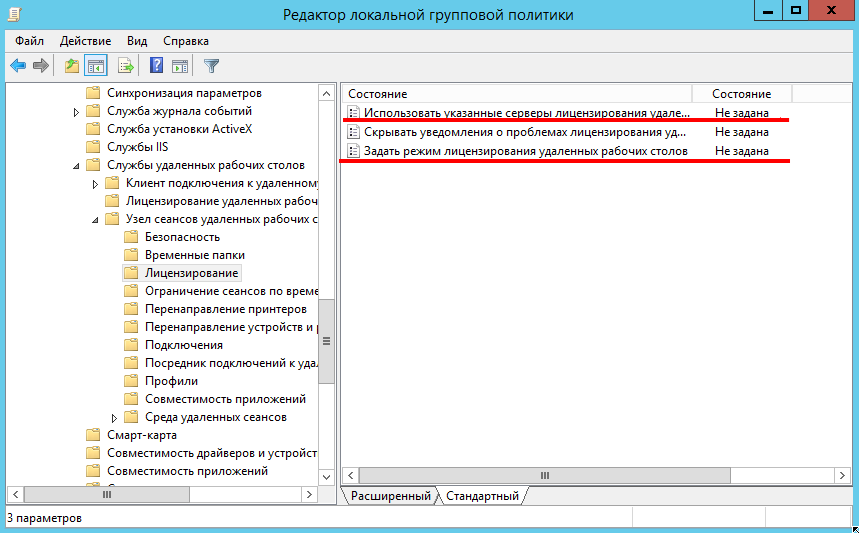Open the Справка menu
The height and width of the screenshot is (533, 859).
tap(186, 41)
